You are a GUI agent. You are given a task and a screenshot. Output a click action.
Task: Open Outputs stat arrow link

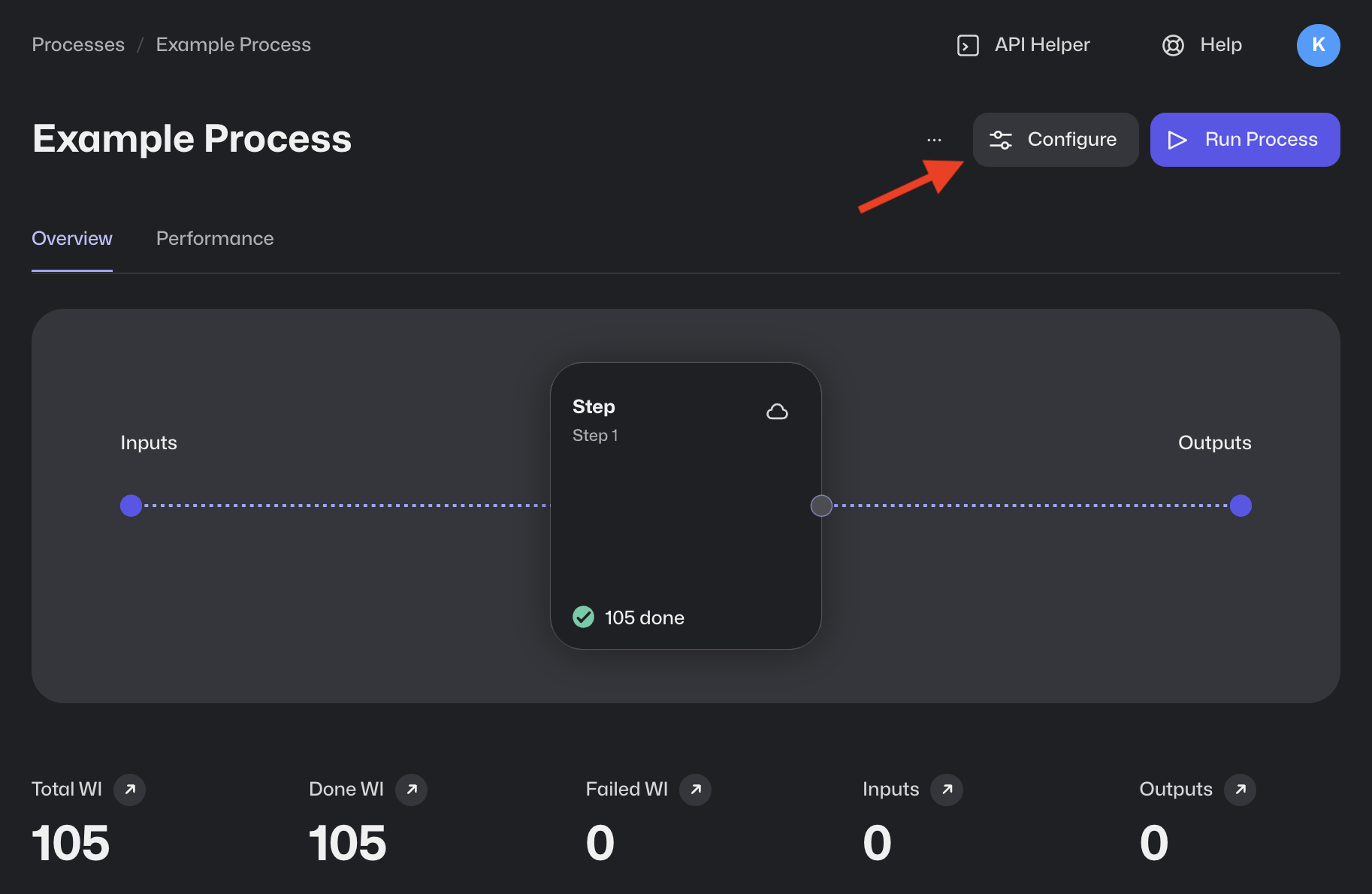[x=1241, y=790]
